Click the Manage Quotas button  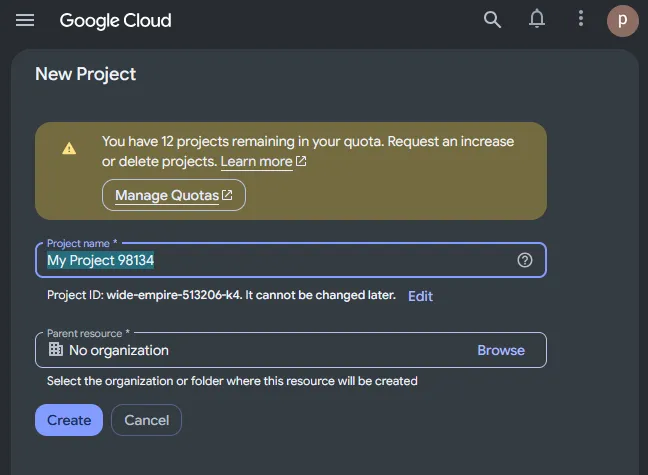174,195
